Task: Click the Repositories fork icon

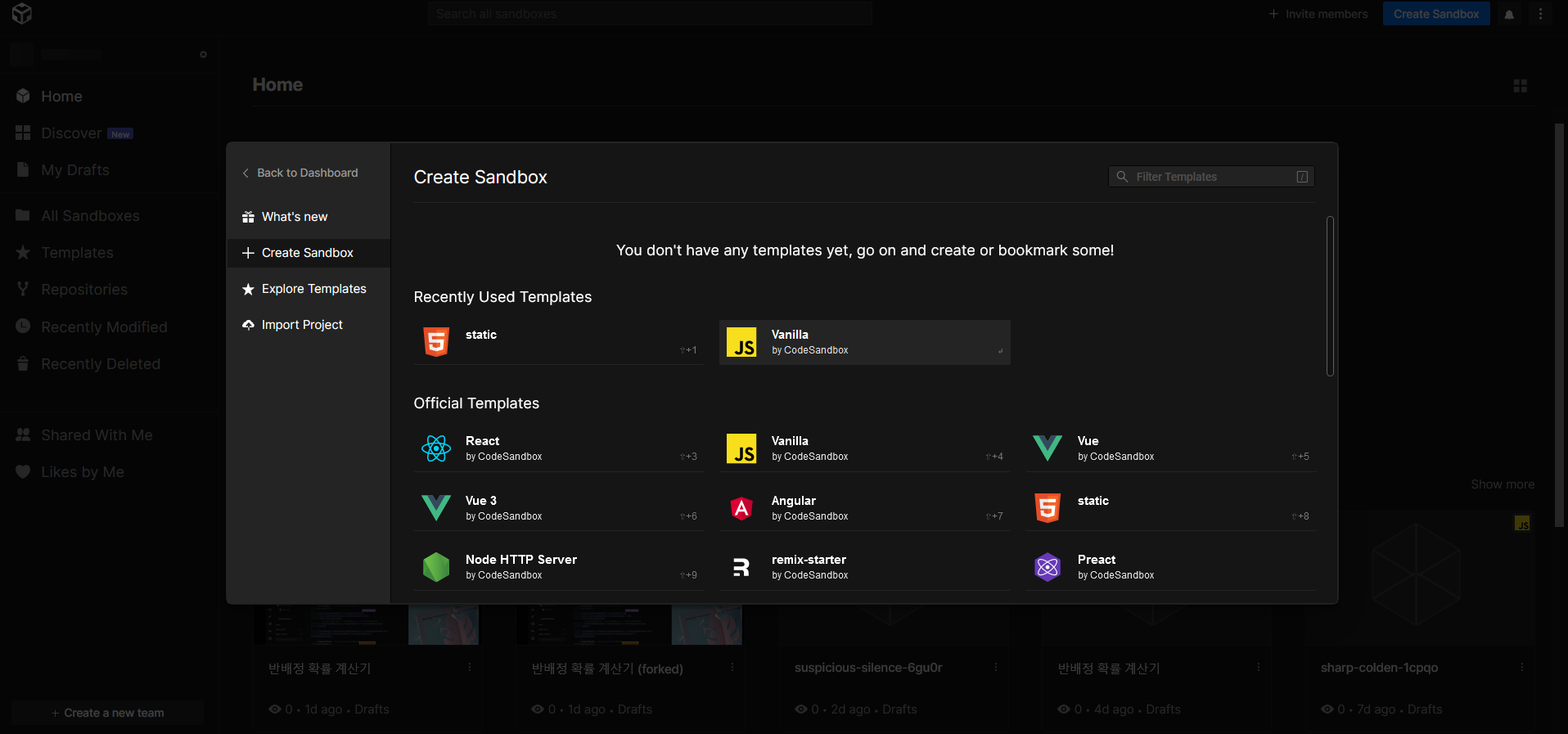Action: [23, 289]
